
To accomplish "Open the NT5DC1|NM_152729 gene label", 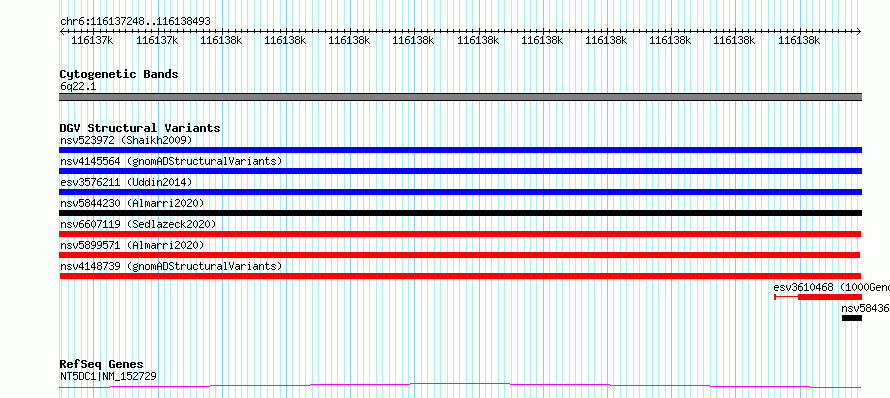I will coord(108,376).
